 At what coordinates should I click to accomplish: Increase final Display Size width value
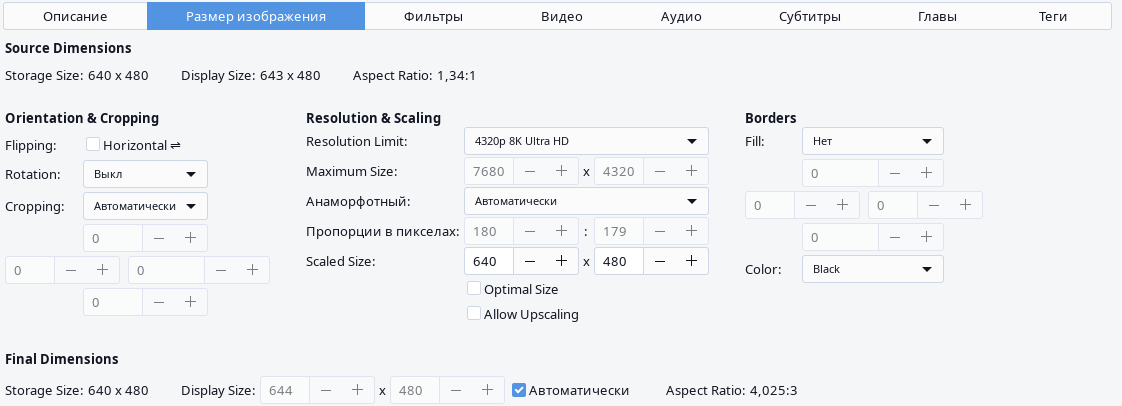358,390
